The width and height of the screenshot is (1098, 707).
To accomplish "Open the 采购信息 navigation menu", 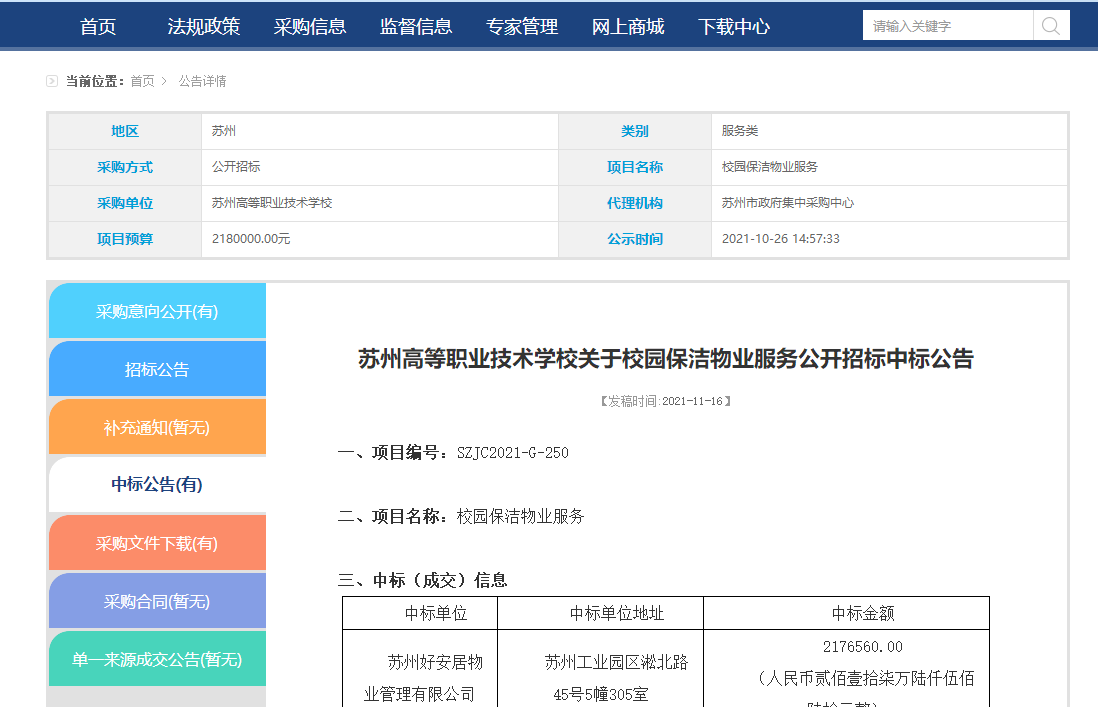I will [310, 27].
